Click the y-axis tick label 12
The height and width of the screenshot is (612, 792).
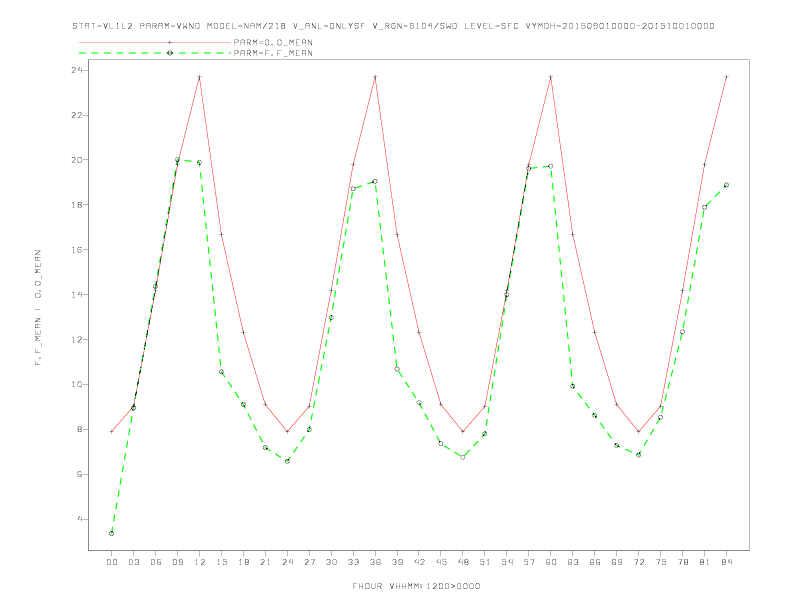pos(77,340)
